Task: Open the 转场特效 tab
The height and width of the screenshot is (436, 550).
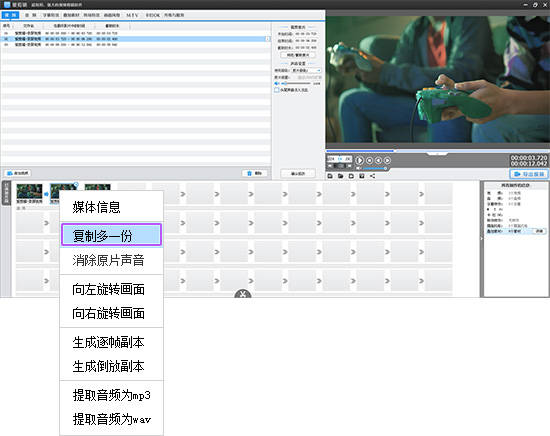Action: click(92, 15)
